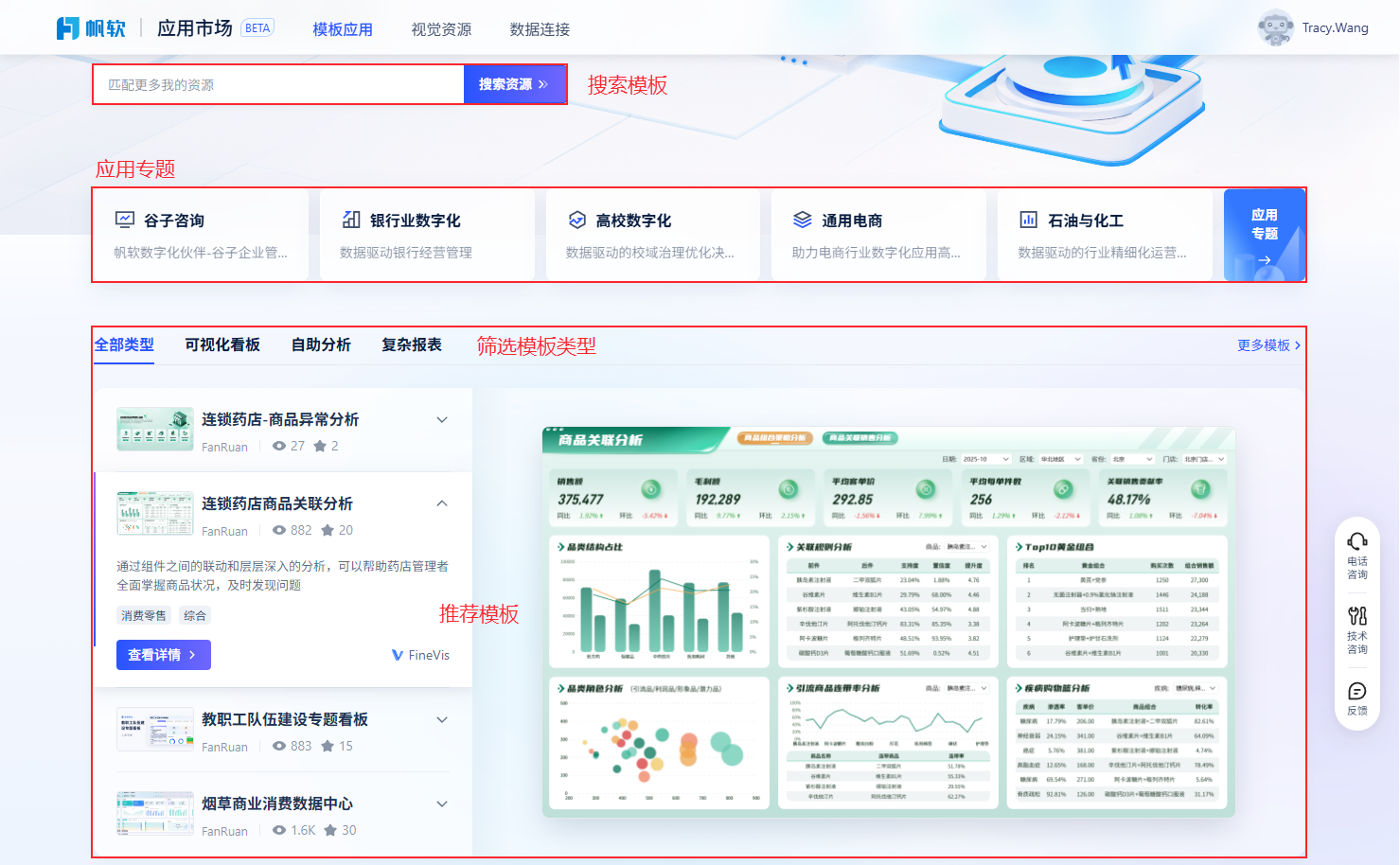Viewport: 1400px width, 865px height.
Task: Select 复杂报表 filter tab
Action: click(x=412, y=344)
